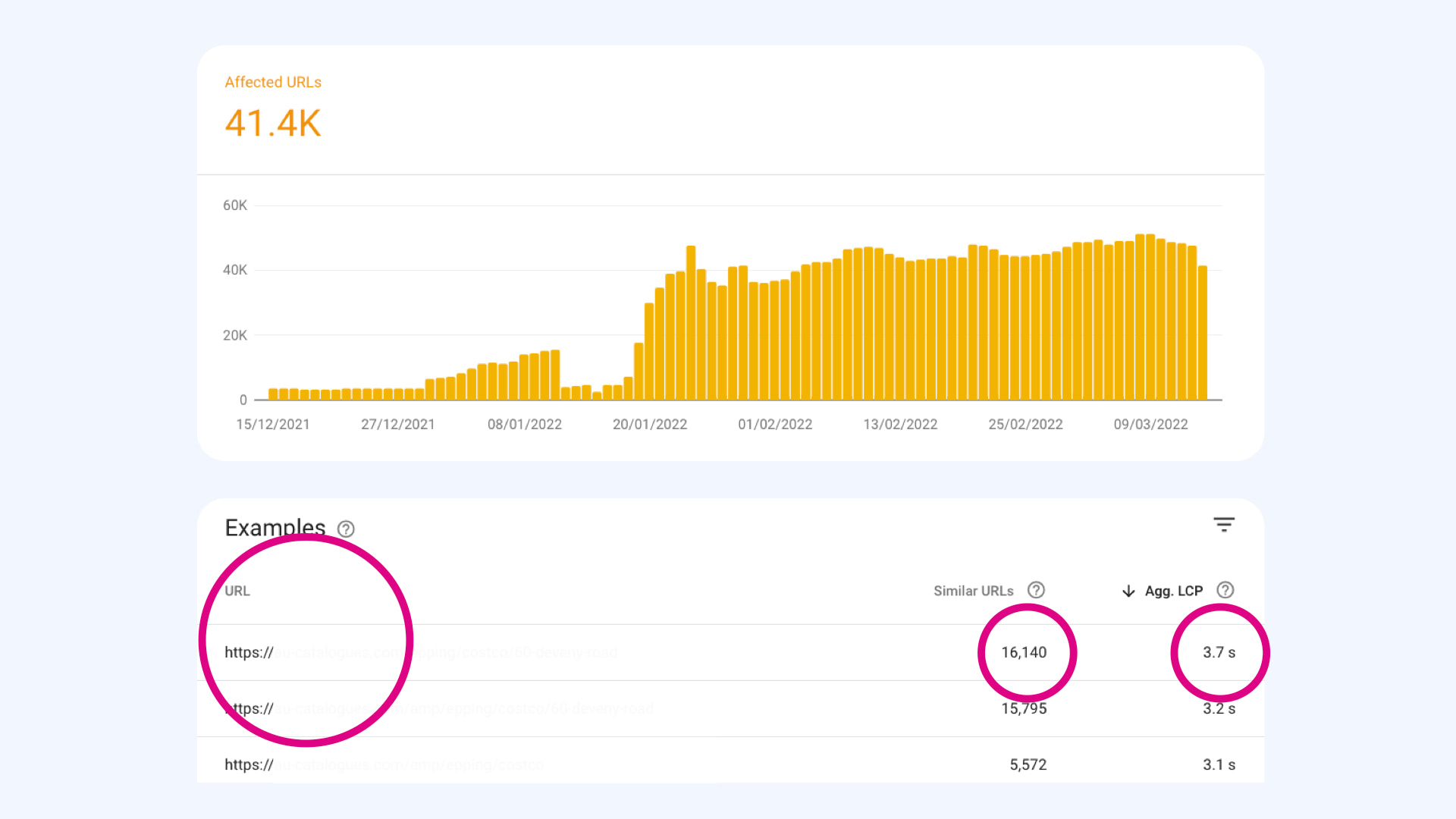Open the Similar URLs help tooltip
Viewport: 1456px width, 819px height.
point(1037,590)
